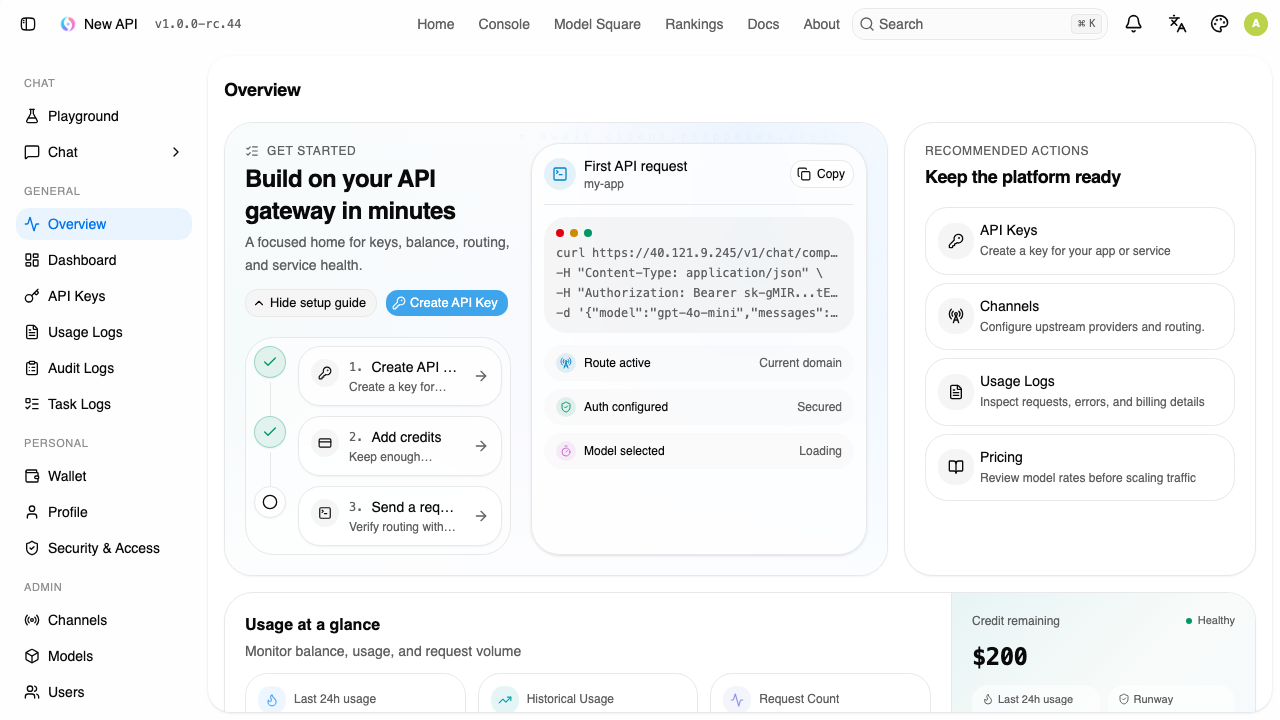Toggle the sidebar collapse icon
The height and width of the screenshot is (720, 1280).
click(28, 24)
